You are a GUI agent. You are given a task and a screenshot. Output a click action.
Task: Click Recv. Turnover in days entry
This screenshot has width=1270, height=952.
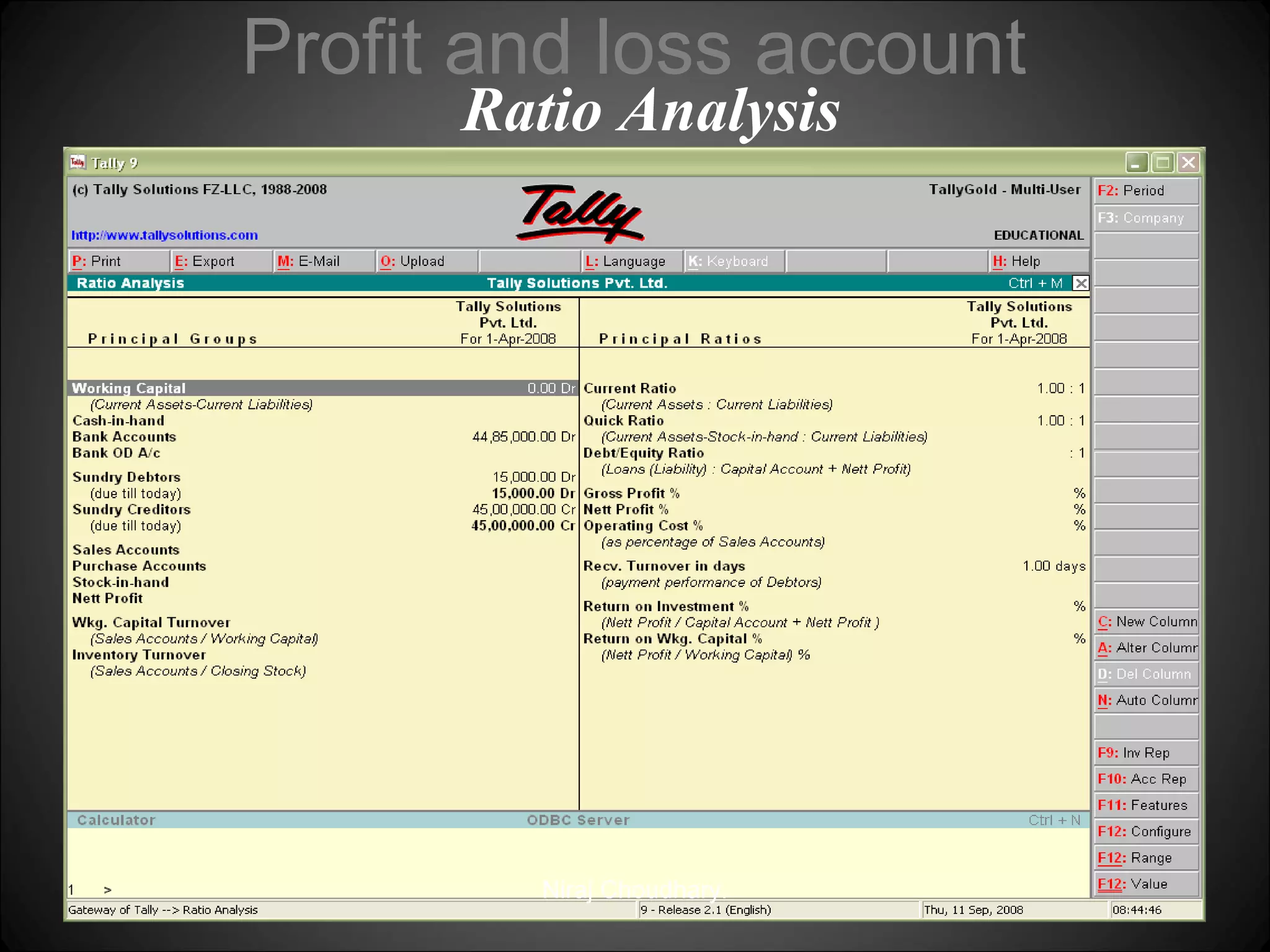coord(834,566)
